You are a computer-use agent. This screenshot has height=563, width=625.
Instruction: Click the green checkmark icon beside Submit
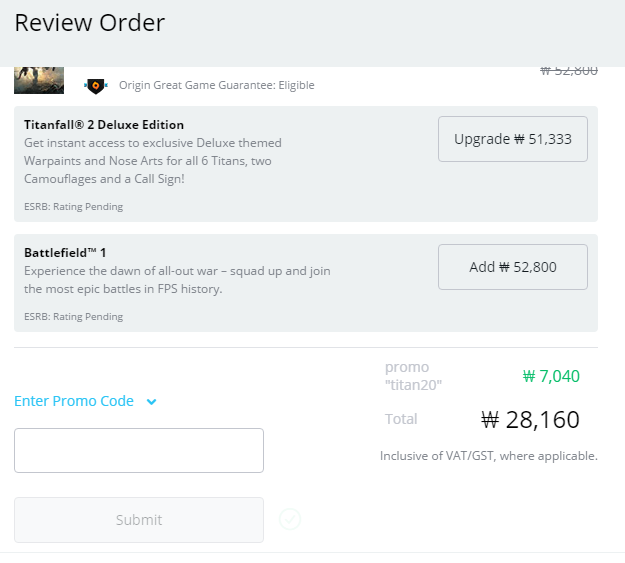(290, 519)
